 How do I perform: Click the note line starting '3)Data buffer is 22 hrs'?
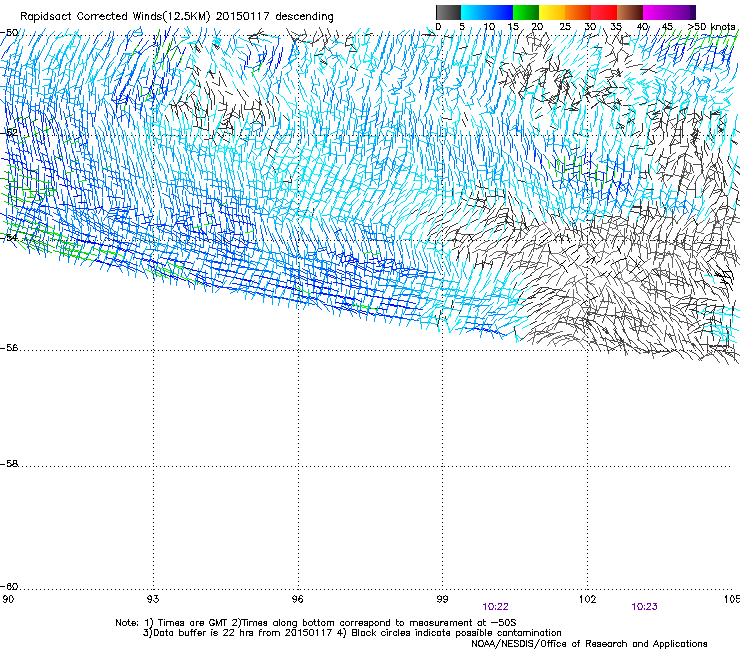352,633
